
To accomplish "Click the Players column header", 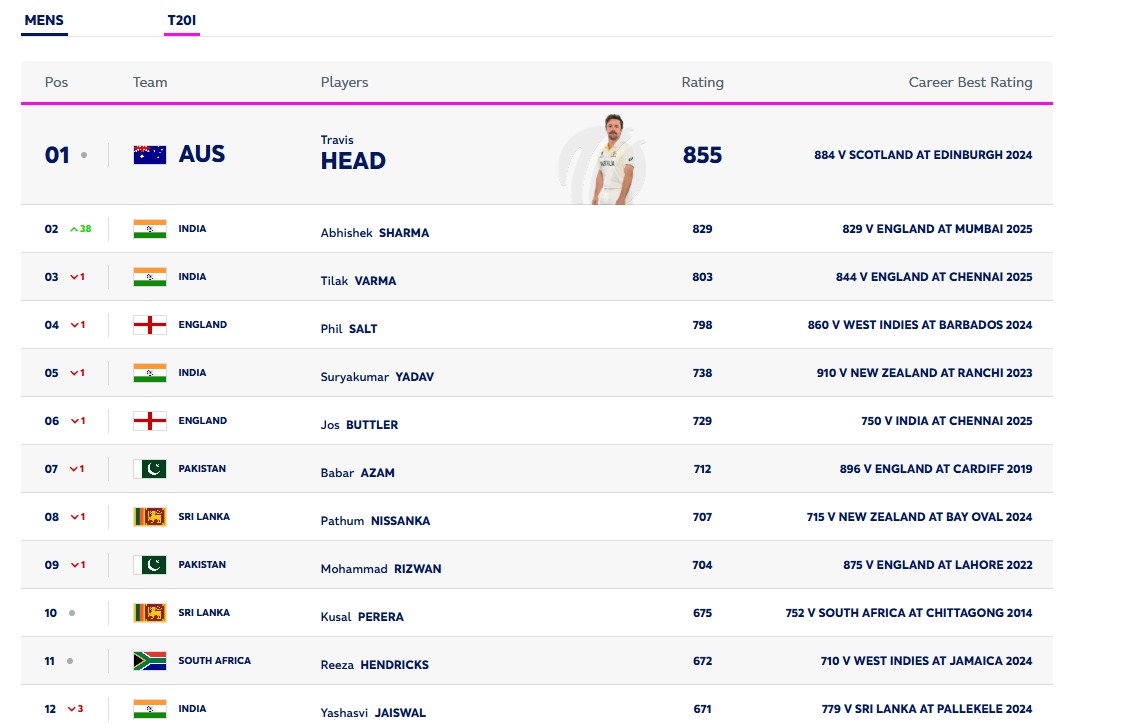I will click(344, 82).
